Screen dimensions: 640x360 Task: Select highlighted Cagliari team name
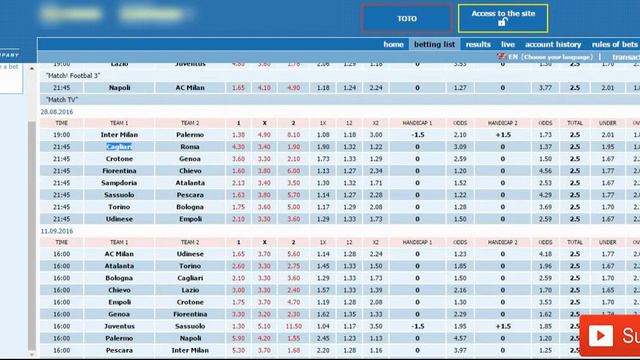(119, 147)
